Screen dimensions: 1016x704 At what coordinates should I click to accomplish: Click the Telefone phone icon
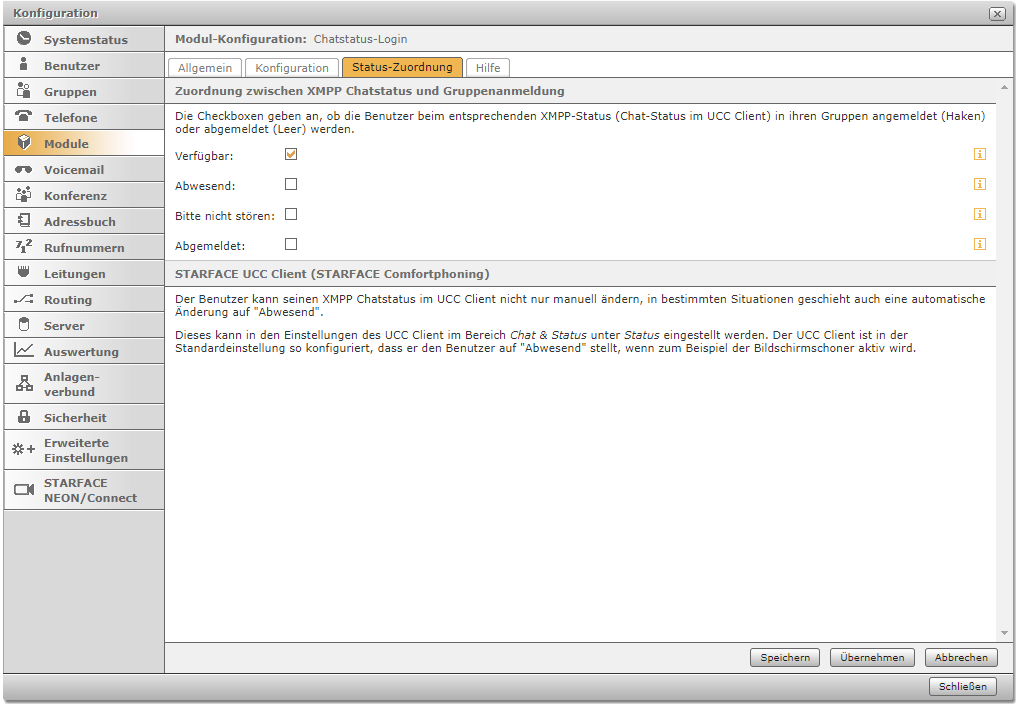pos(24,117)
